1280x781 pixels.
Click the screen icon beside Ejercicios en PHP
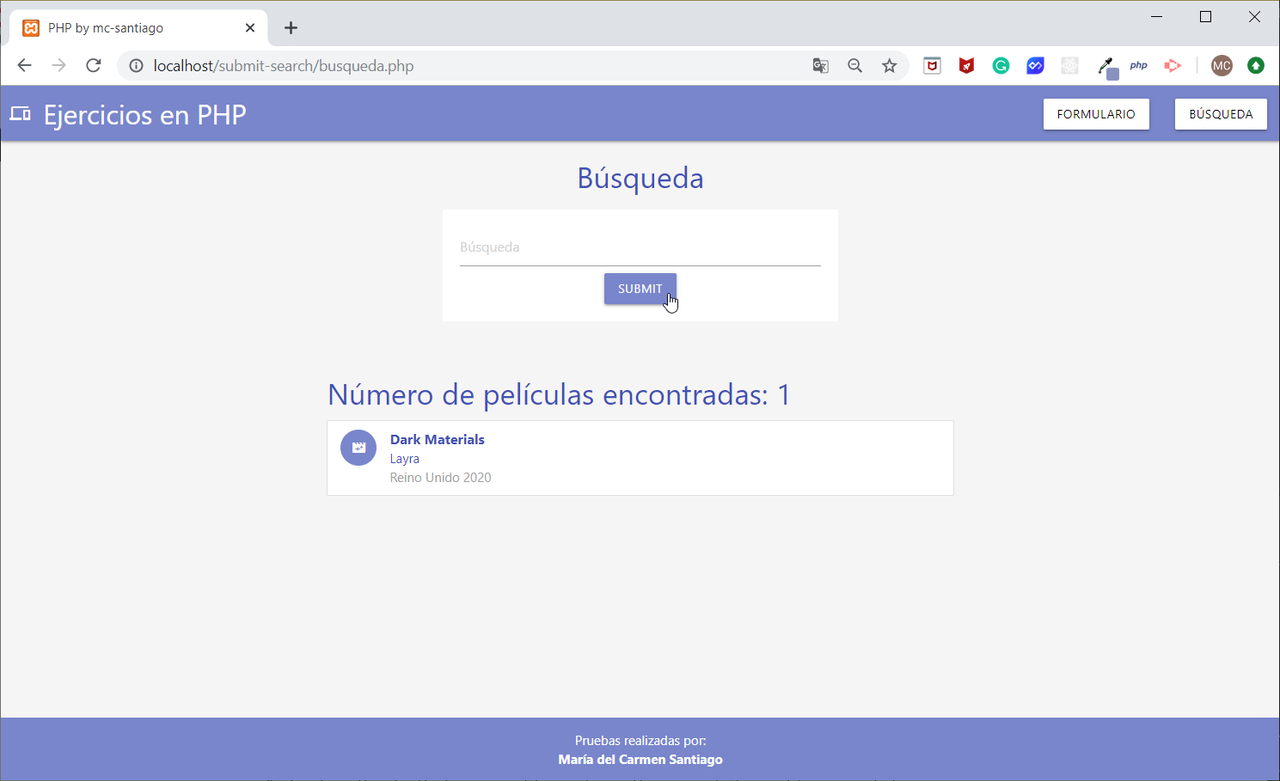pyautogui.click(x=20, y=113)
